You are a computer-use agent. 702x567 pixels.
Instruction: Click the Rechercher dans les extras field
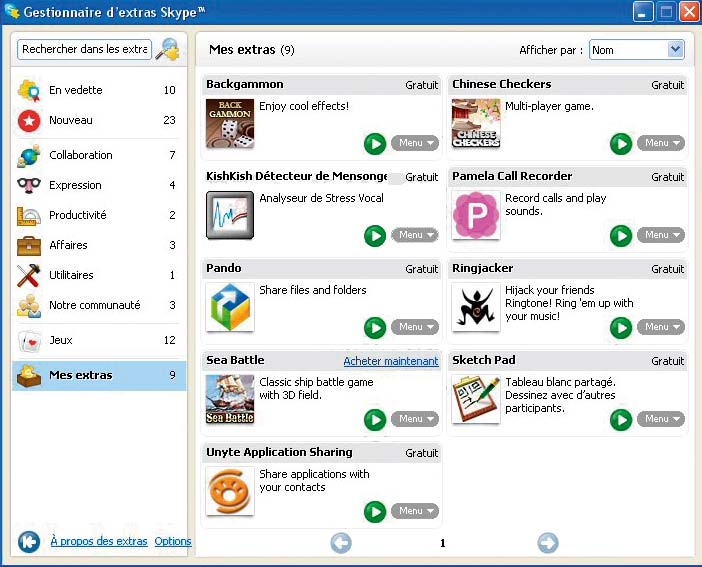(x=84, y=49)
